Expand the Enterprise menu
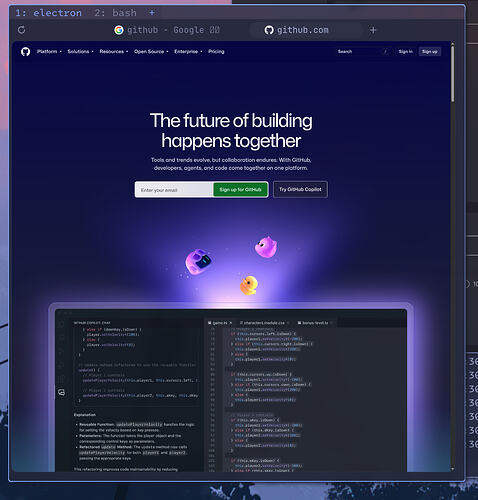The height and width of the screenshot is (500, 478). click(188, 52)
